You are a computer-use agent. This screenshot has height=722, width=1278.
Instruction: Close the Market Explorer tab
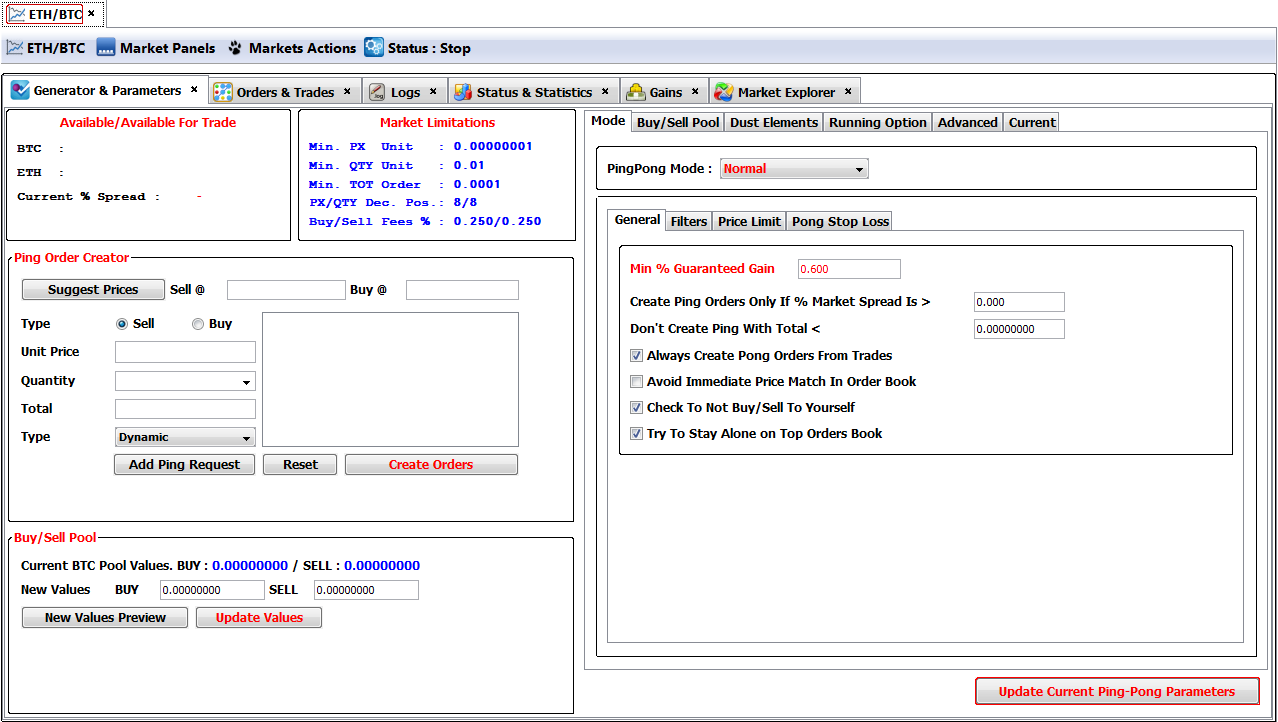click(848, 91)
